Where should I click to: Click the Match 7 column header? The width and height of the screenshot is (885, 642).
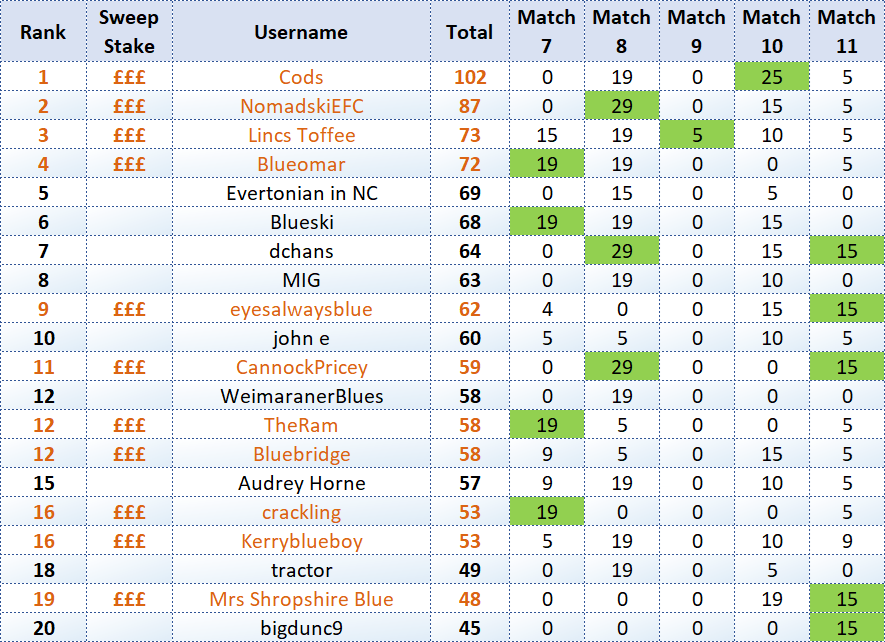546,32
